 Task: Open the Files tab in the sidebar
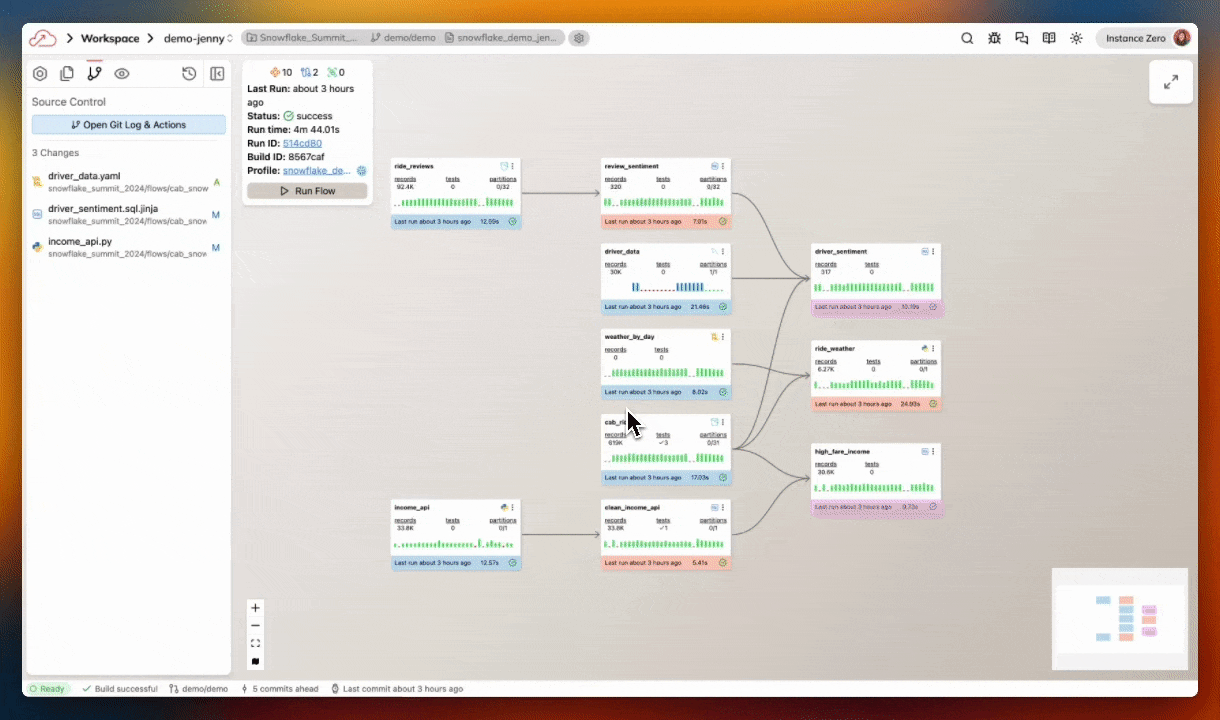[67, 73]
